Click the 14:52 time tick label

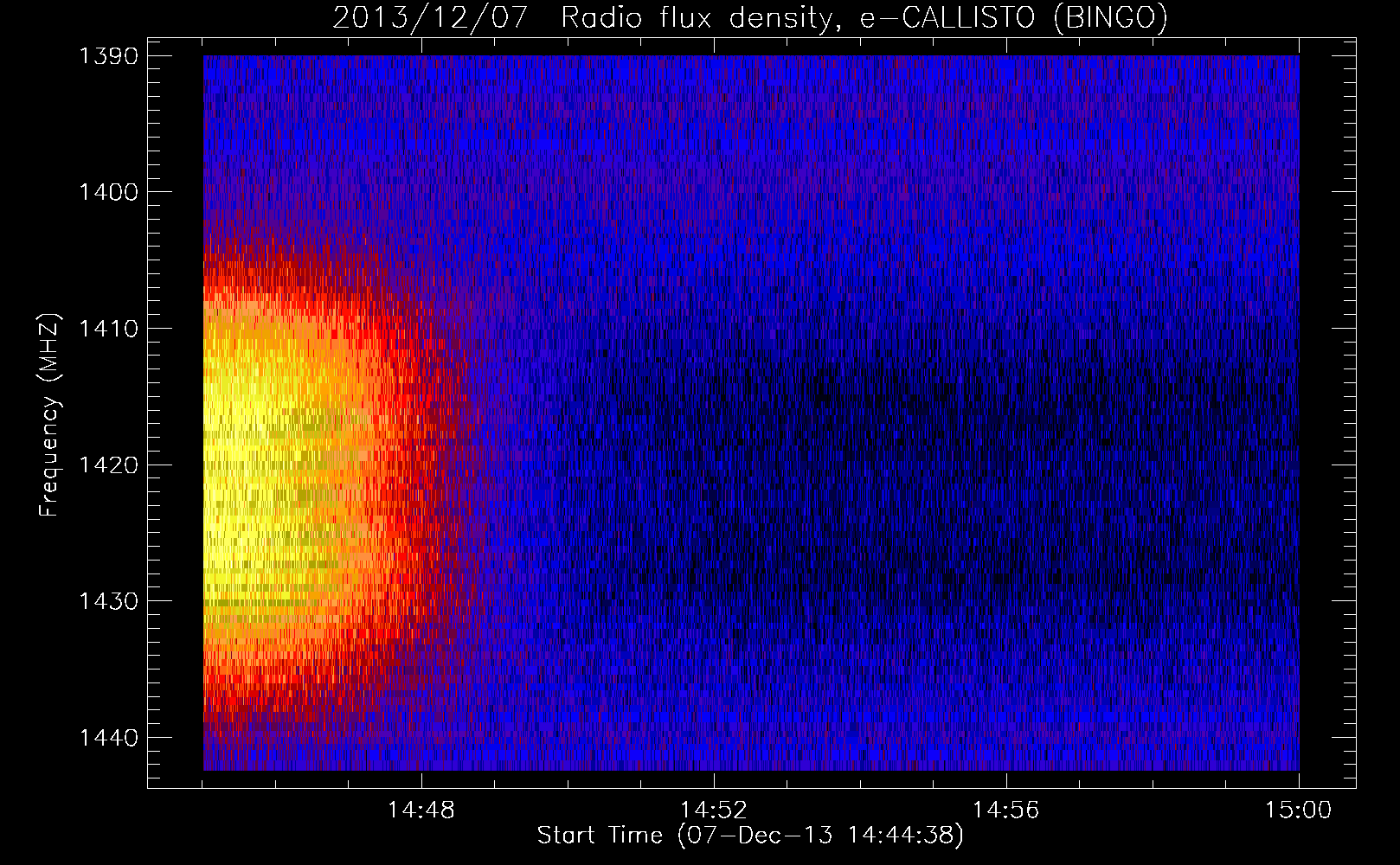click(x=714, y=811)
